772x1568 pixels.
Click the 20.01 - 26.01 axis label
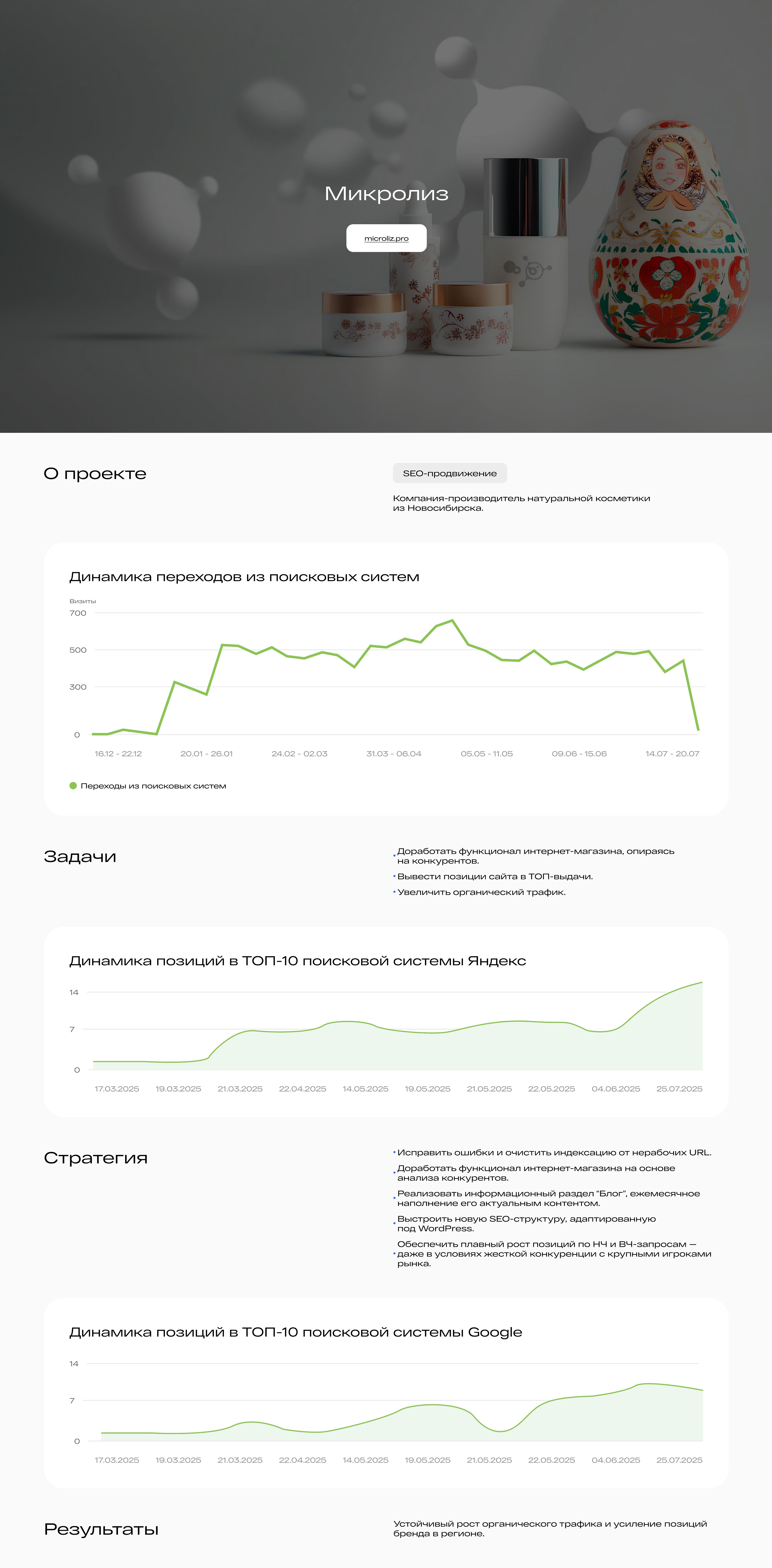pyautogui.click(x=206, y=754)
